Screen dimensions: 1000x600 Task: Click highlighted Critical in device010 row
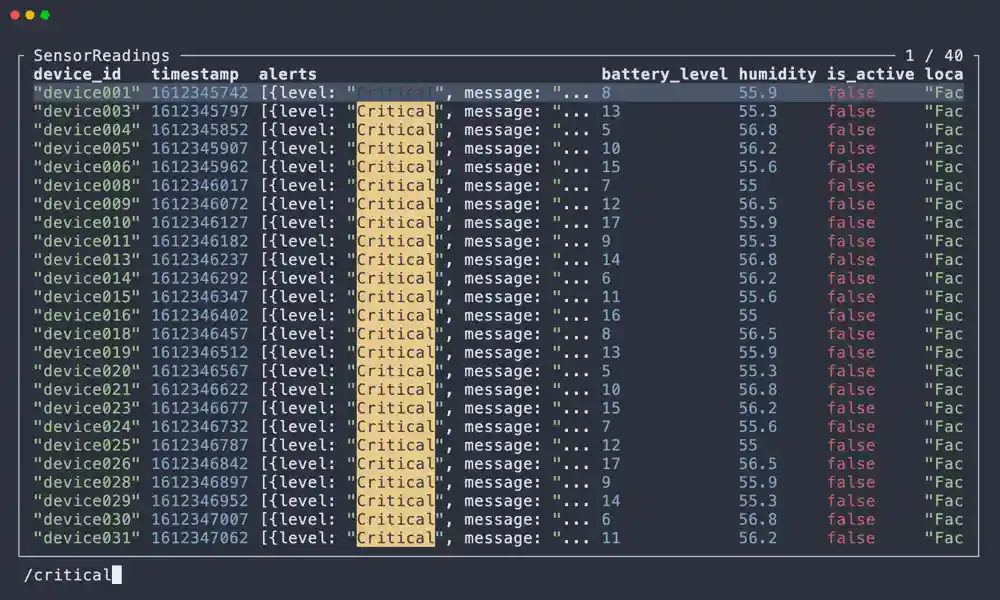[395, 223]
